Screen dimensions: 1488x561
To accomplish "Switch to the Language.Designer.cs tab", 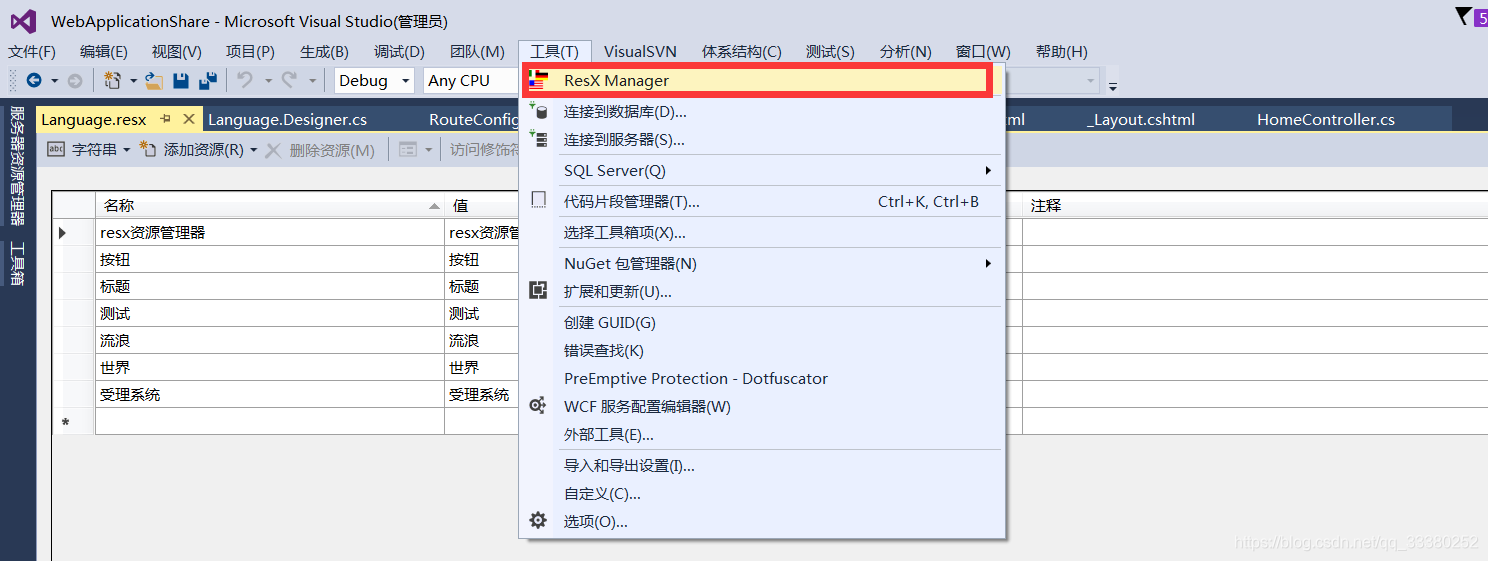I will (x=287, y=119).
